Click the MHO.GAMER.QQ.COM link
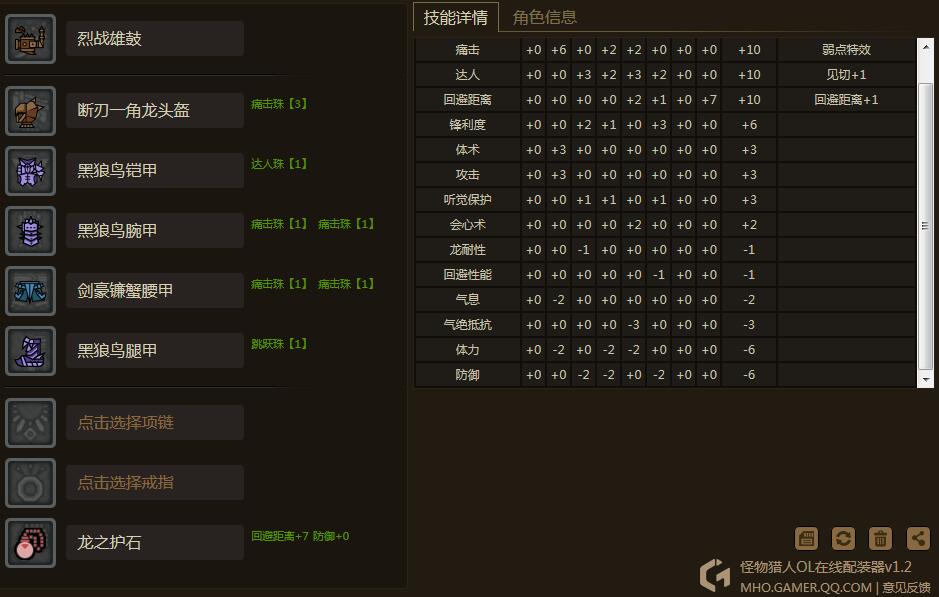This screenshot has width=939, height=597. 805,587
